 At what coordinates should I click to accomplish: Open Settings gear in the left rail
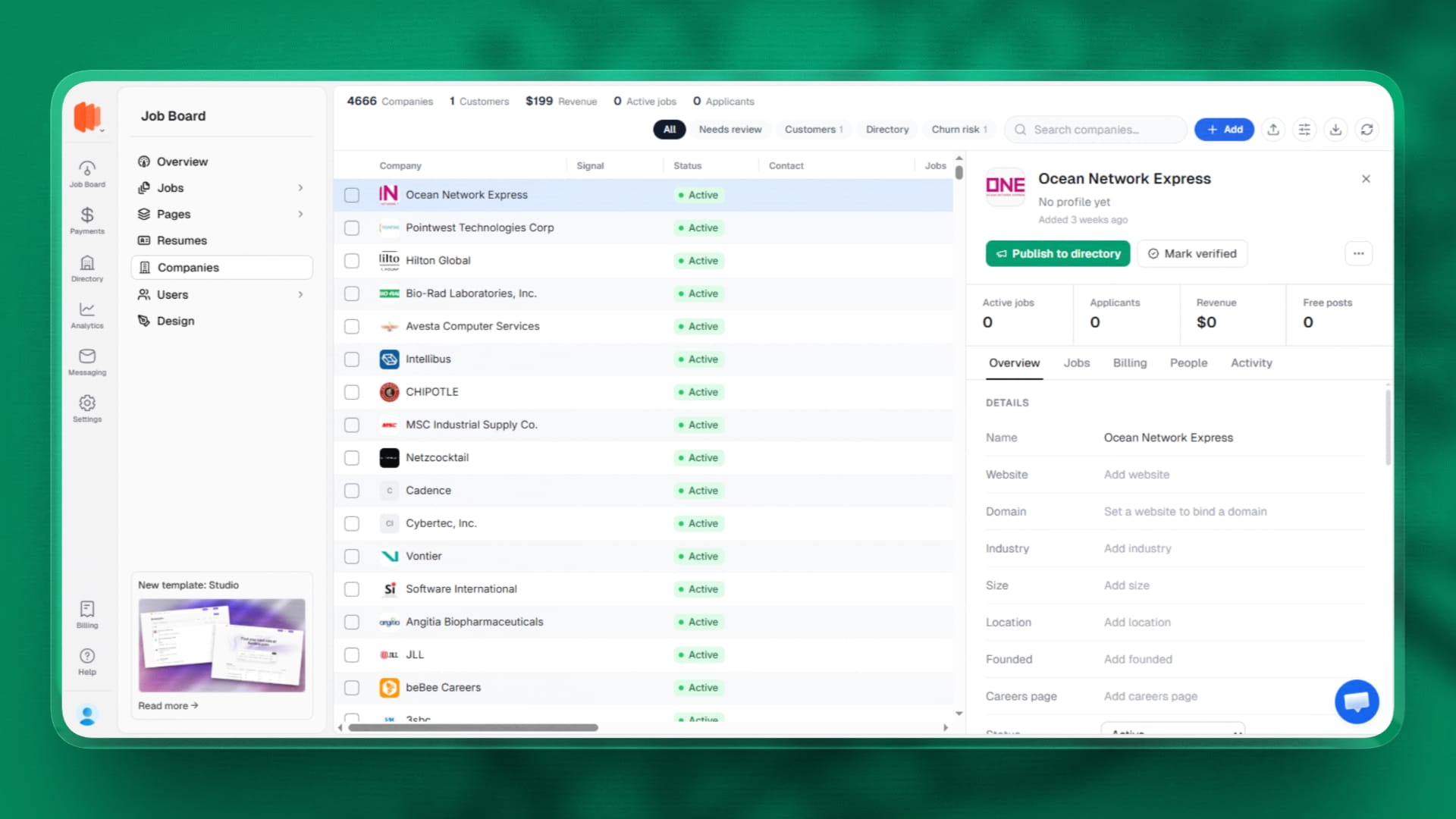[x=87, y=409]
